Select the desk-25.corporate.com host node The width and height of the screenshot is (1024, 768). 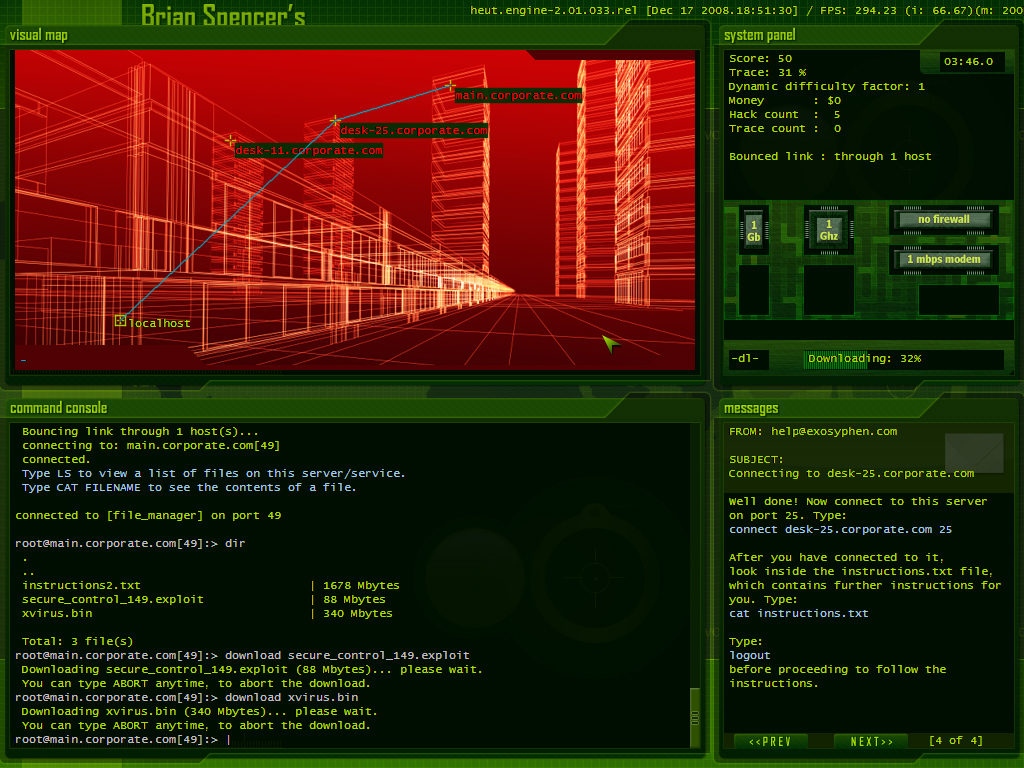pyautogui.click(x=336, y=121)
